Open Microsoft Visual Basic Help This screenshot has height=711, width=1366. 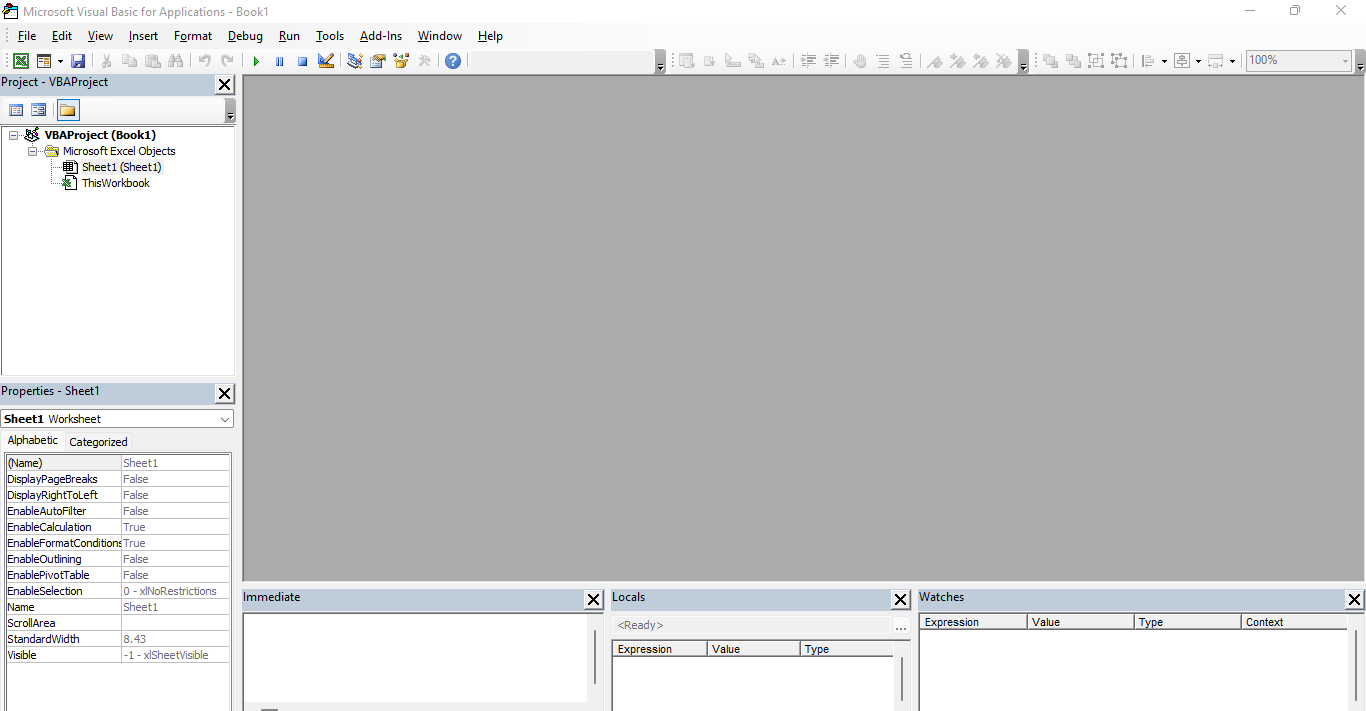tap(452, 60)
